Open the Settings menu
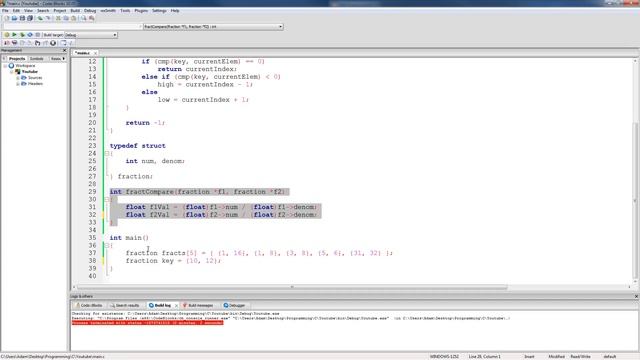 (x=159, y=11)
